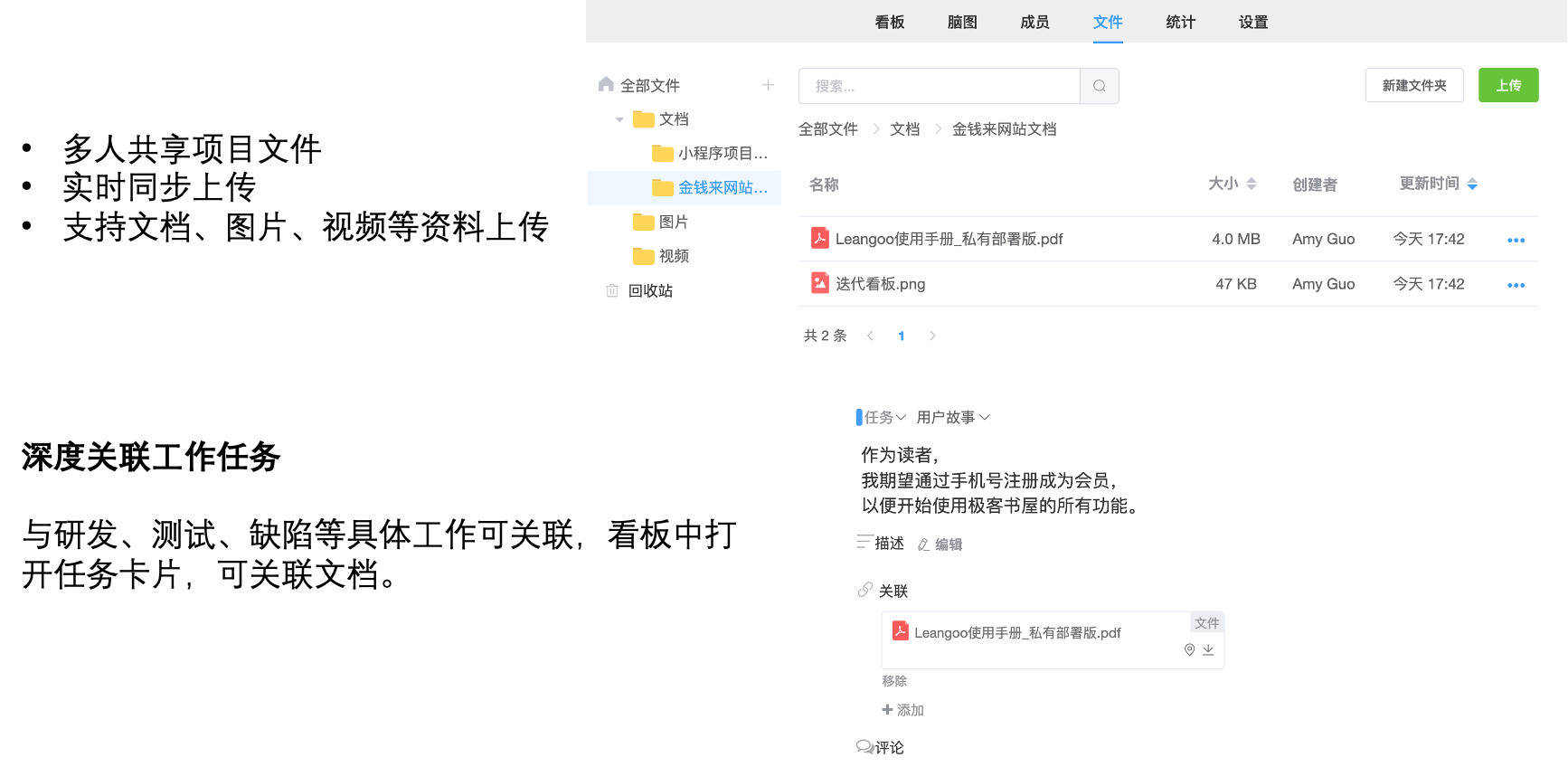Viewport: 1568px width, 767px height.
Task: Click the 创建者 column header
Action: pyautogui.click(x=1315, y=185)
